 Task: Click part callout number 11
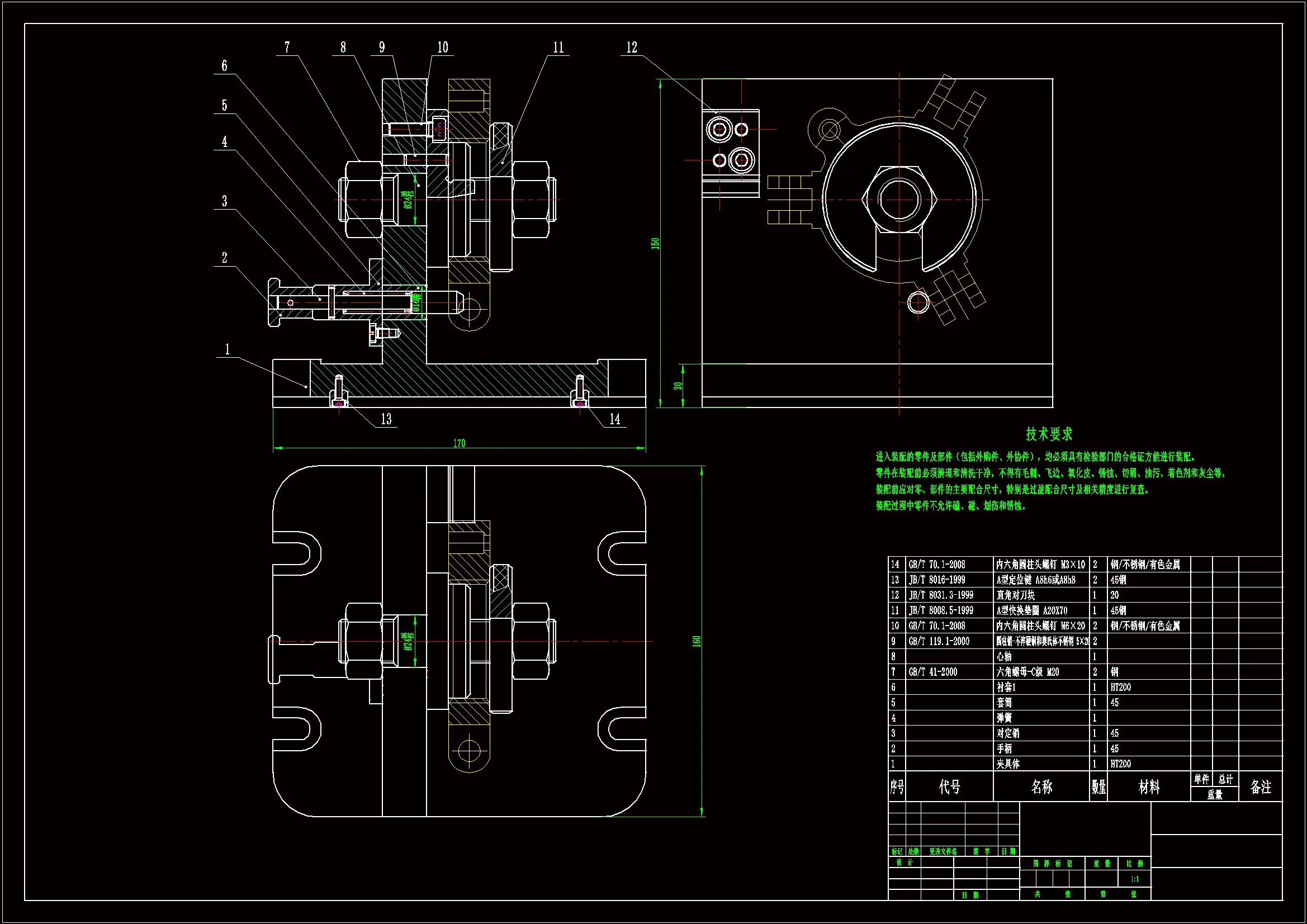[558, 48]
